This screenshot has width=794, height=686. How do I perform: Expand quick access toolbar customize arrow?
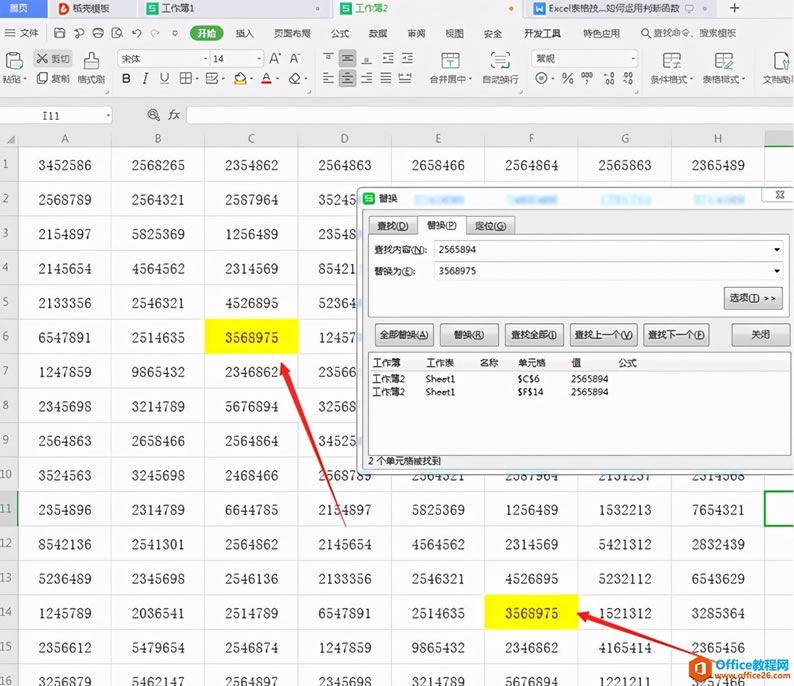175,33
